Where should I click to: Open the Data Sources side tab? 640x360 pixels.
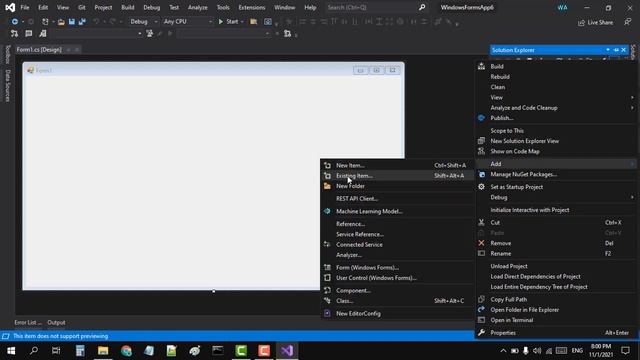tap(7, 85)
